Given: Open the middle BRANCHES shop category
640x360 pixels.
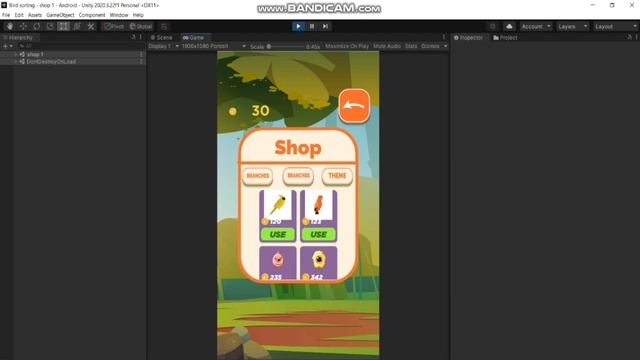Looking at the screenshot, I should point(298,176).
